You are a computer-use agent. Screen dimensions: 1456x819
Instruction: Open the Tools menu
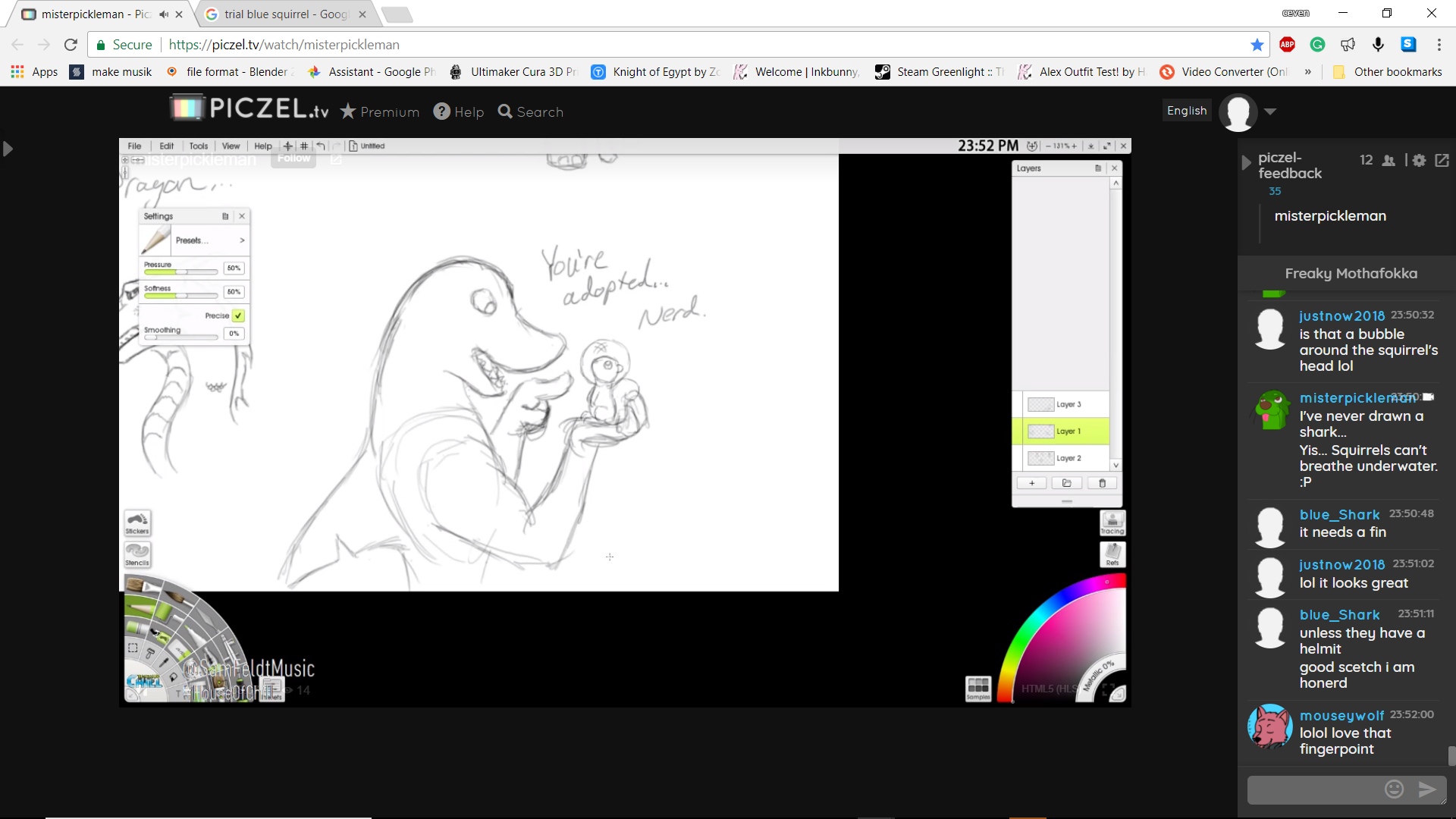coord(198,146)
